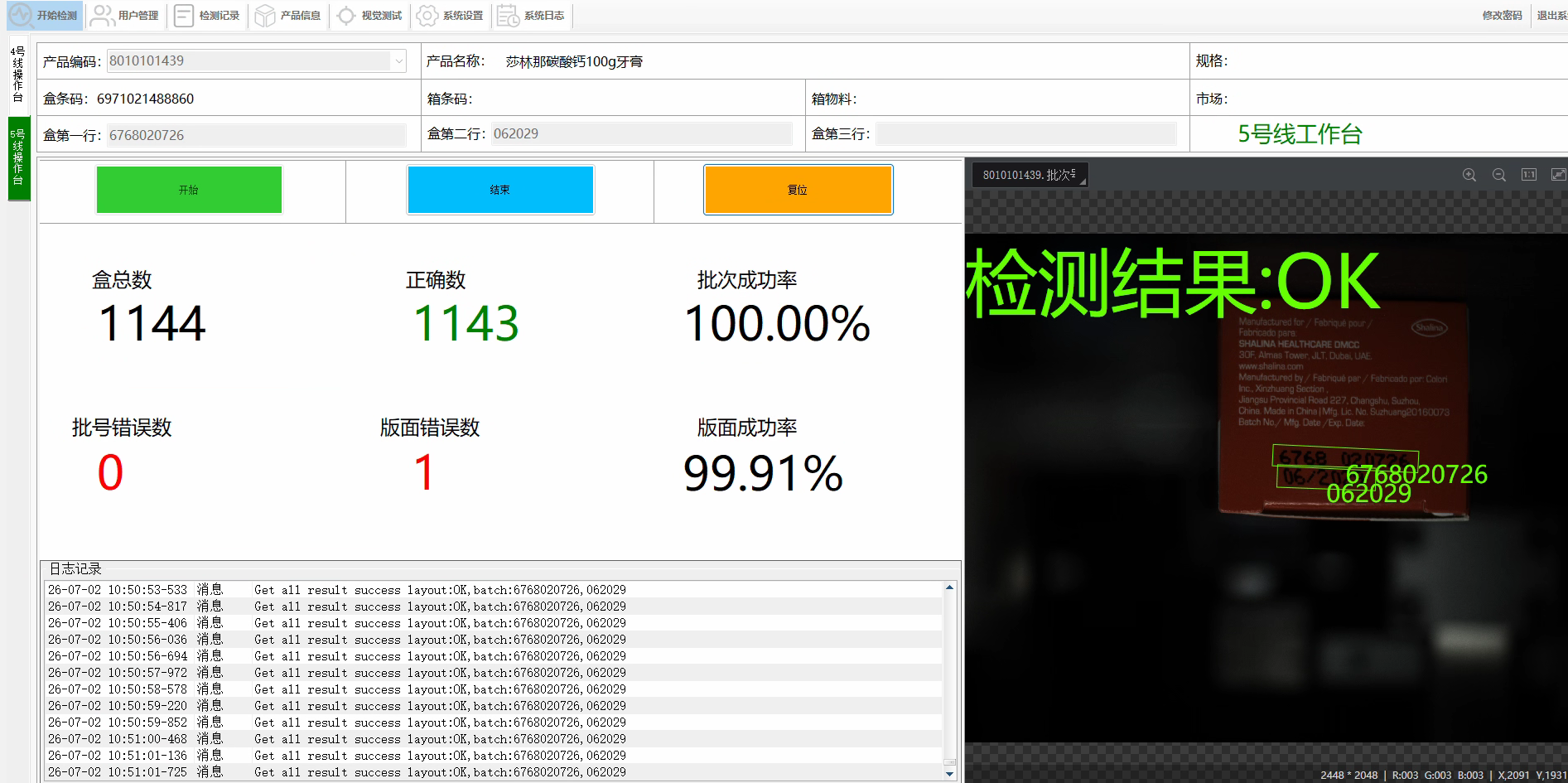
Task: Select log entry at 10:50:53-533
Action: (x=494, y=590)
